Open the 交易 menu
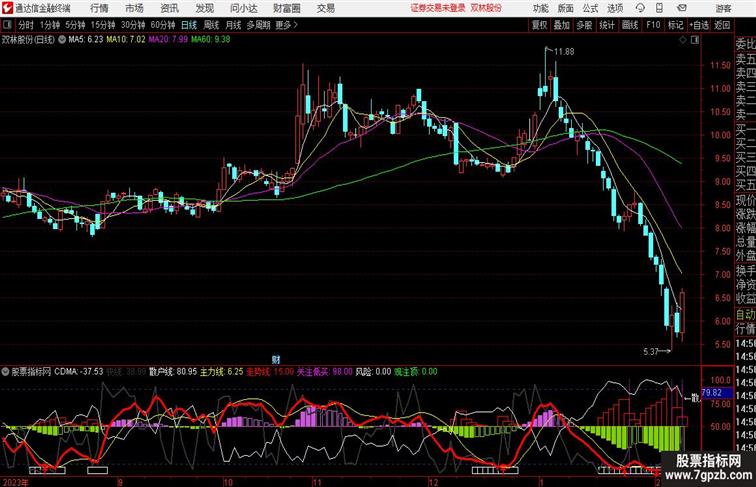756x487 pixels. point(325,8)
